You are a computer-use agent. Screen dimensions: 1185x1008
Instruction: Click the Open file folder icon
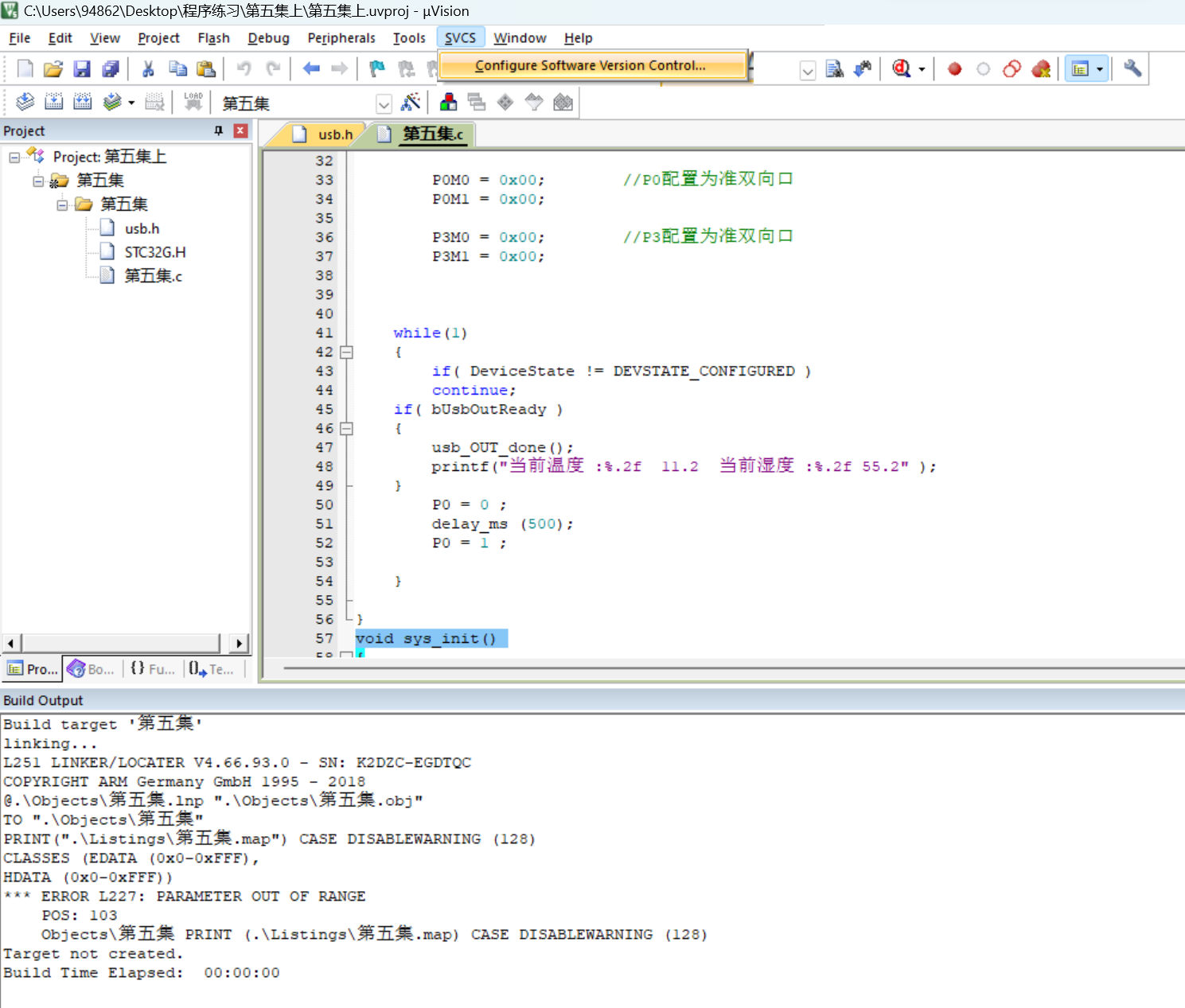[53, 69]
